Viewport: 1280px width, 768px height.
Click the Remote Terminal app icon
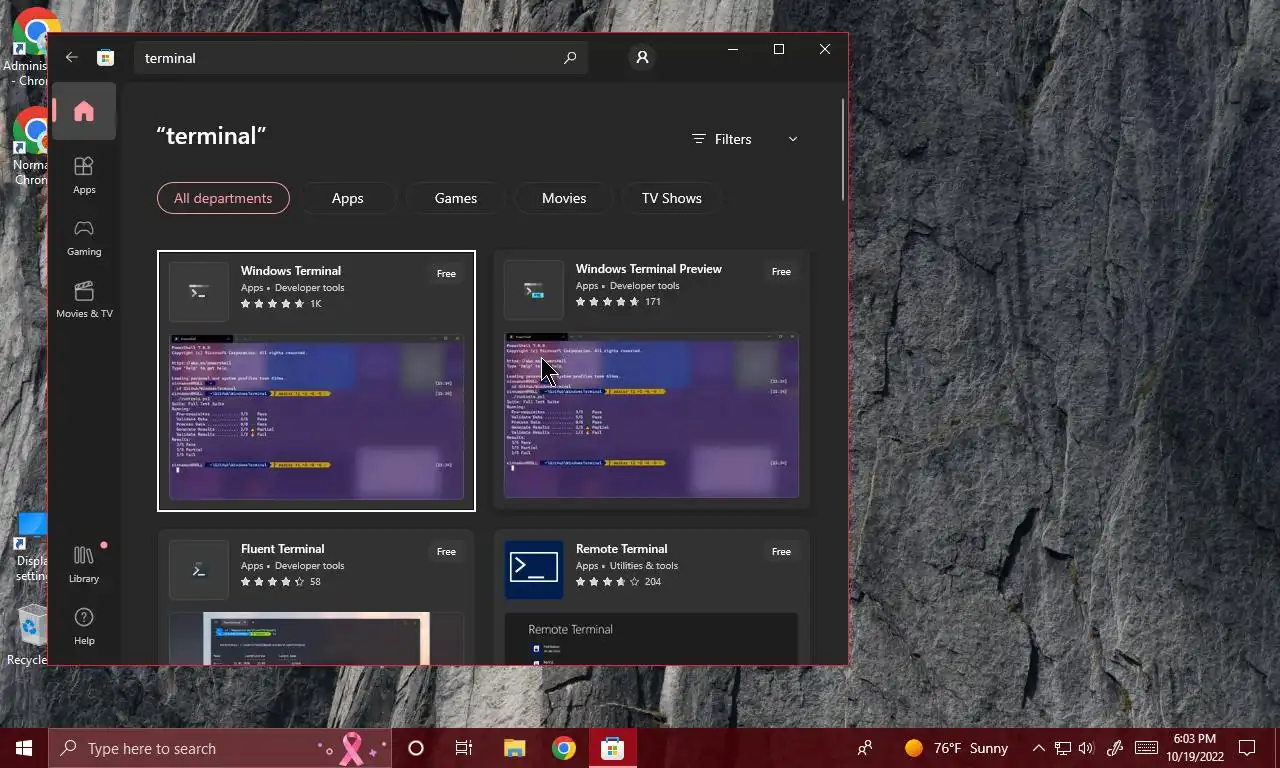[534, 569]
